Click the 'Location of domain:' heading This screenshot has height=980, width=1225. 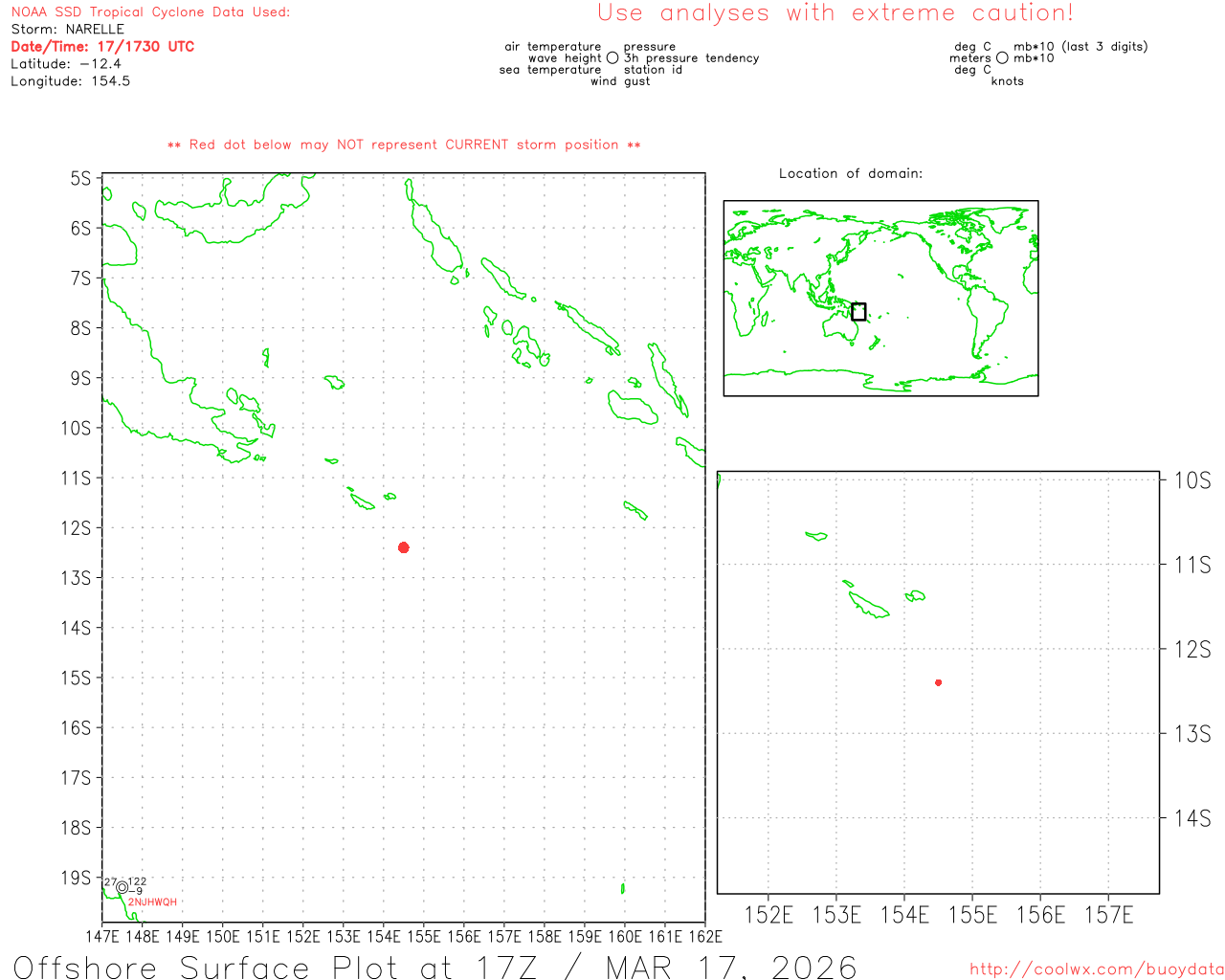click(851, 173)
